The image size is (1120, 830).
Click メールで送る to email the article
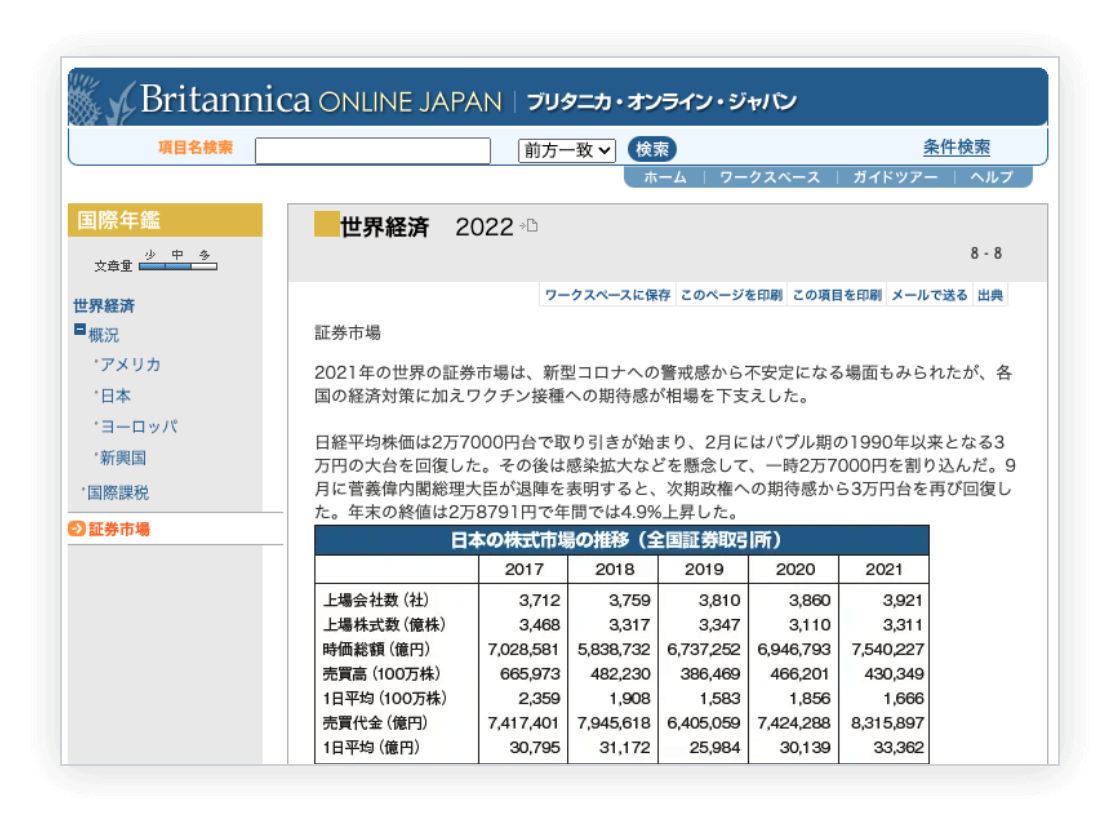point(929,295)
